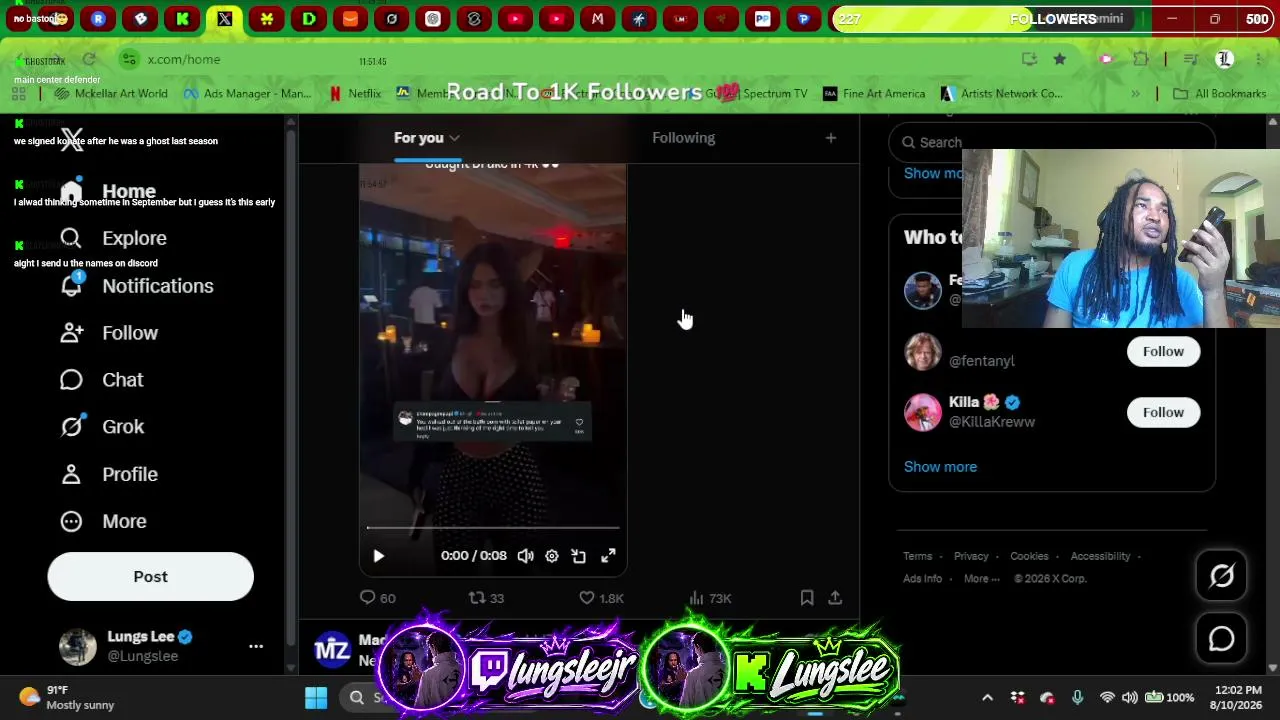
Task: Open Mckellar Art World bookmark
Action: (x=112, y=93)
